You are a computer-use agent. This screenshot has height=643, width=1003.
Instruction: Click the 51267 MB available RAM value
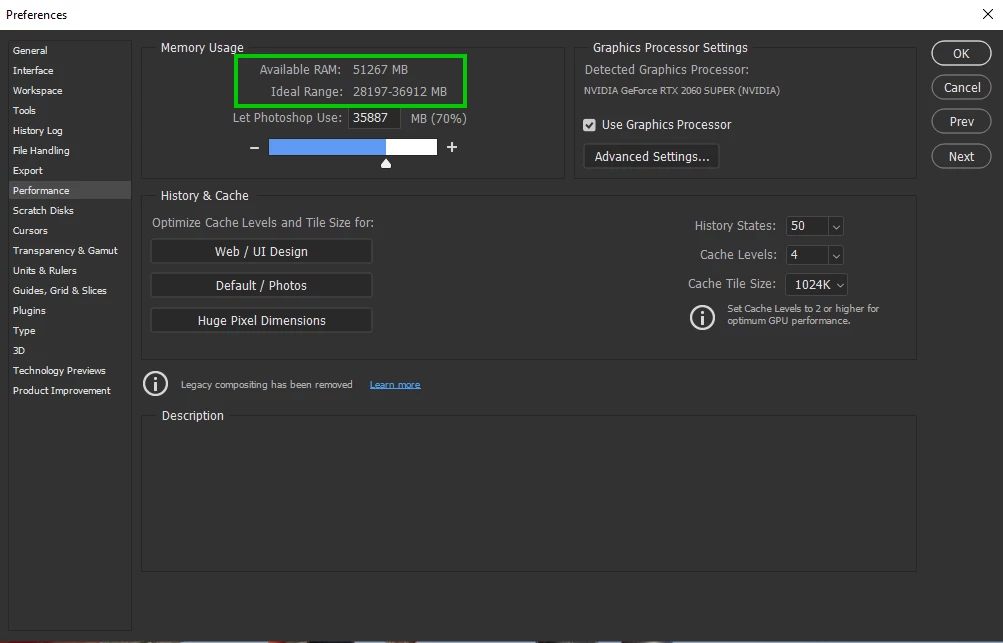380,70
